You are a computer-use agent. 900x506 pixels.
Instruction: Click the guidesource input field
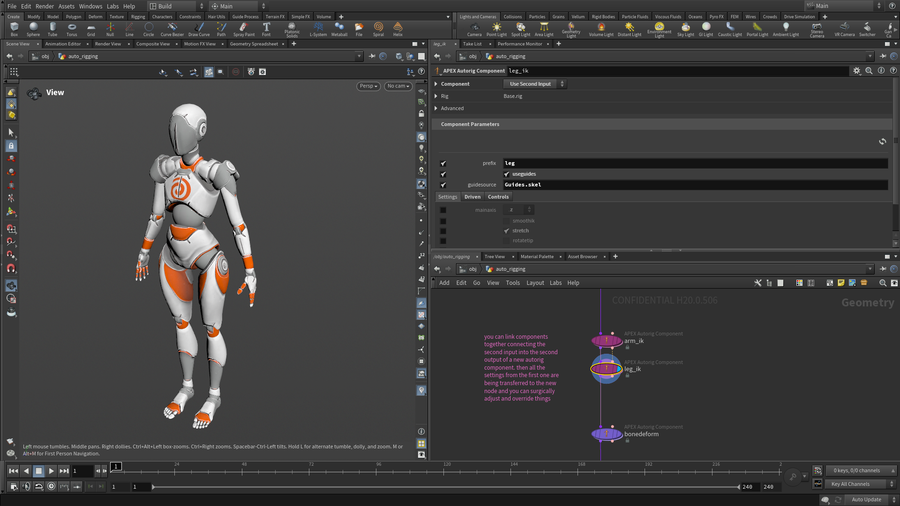tap(695, 185)
